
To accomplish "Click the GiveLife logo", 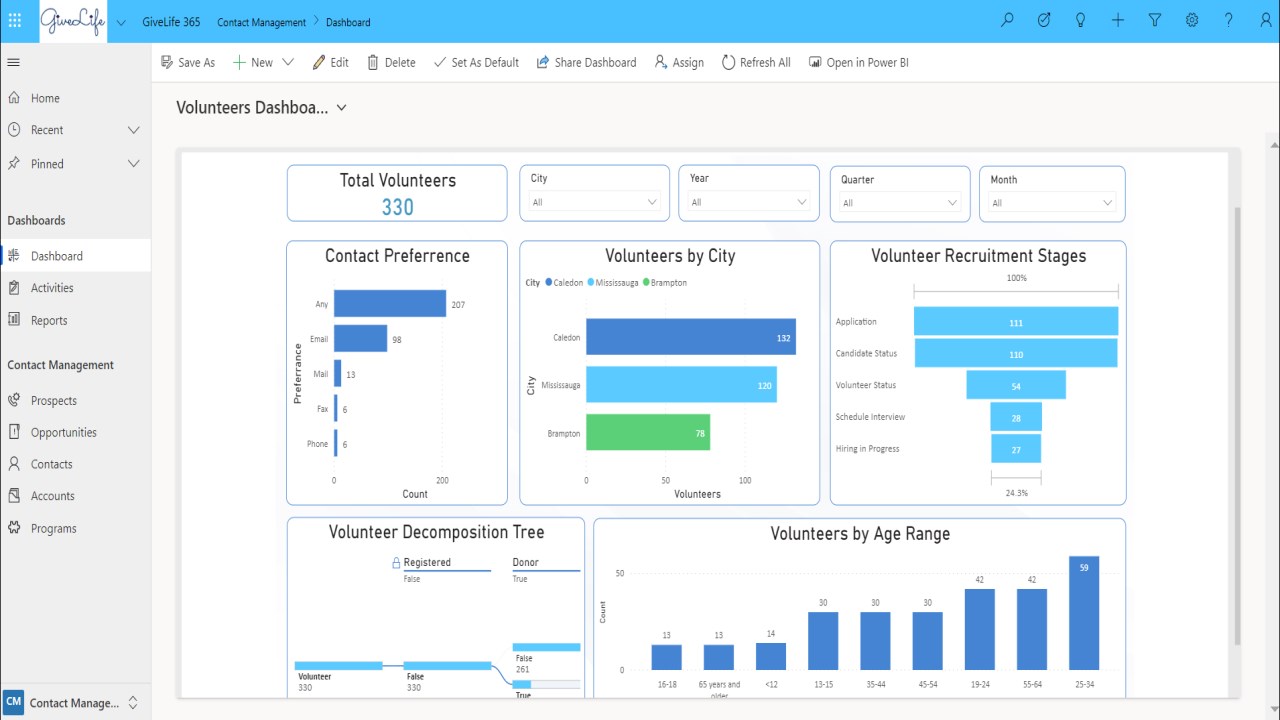I will 73,21.
